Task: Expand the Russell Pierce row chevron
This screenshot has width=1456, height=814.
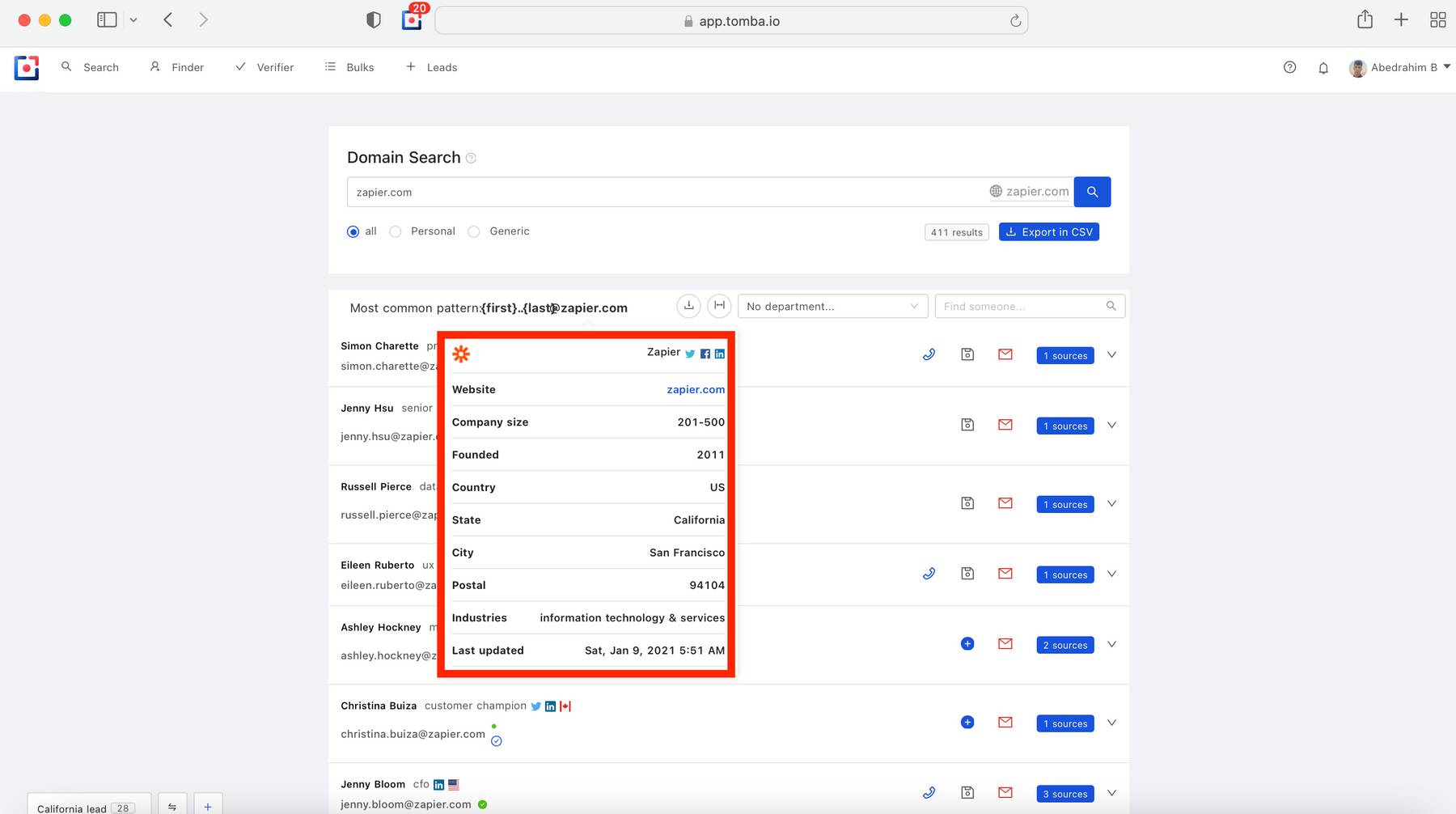Action: pos(1111,503)
